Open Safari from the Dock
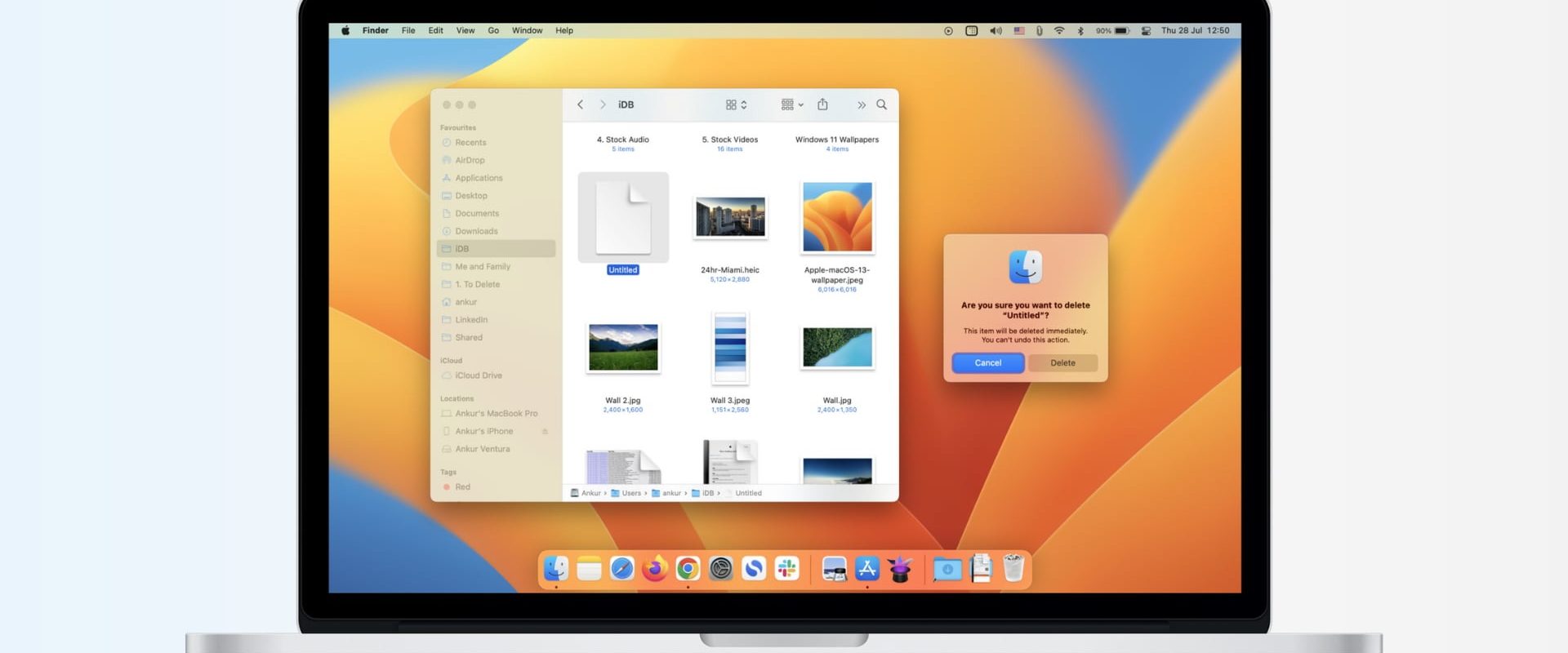Image resolution: width=1568 pixels, height=653 pixels. (x=621, y=568)
